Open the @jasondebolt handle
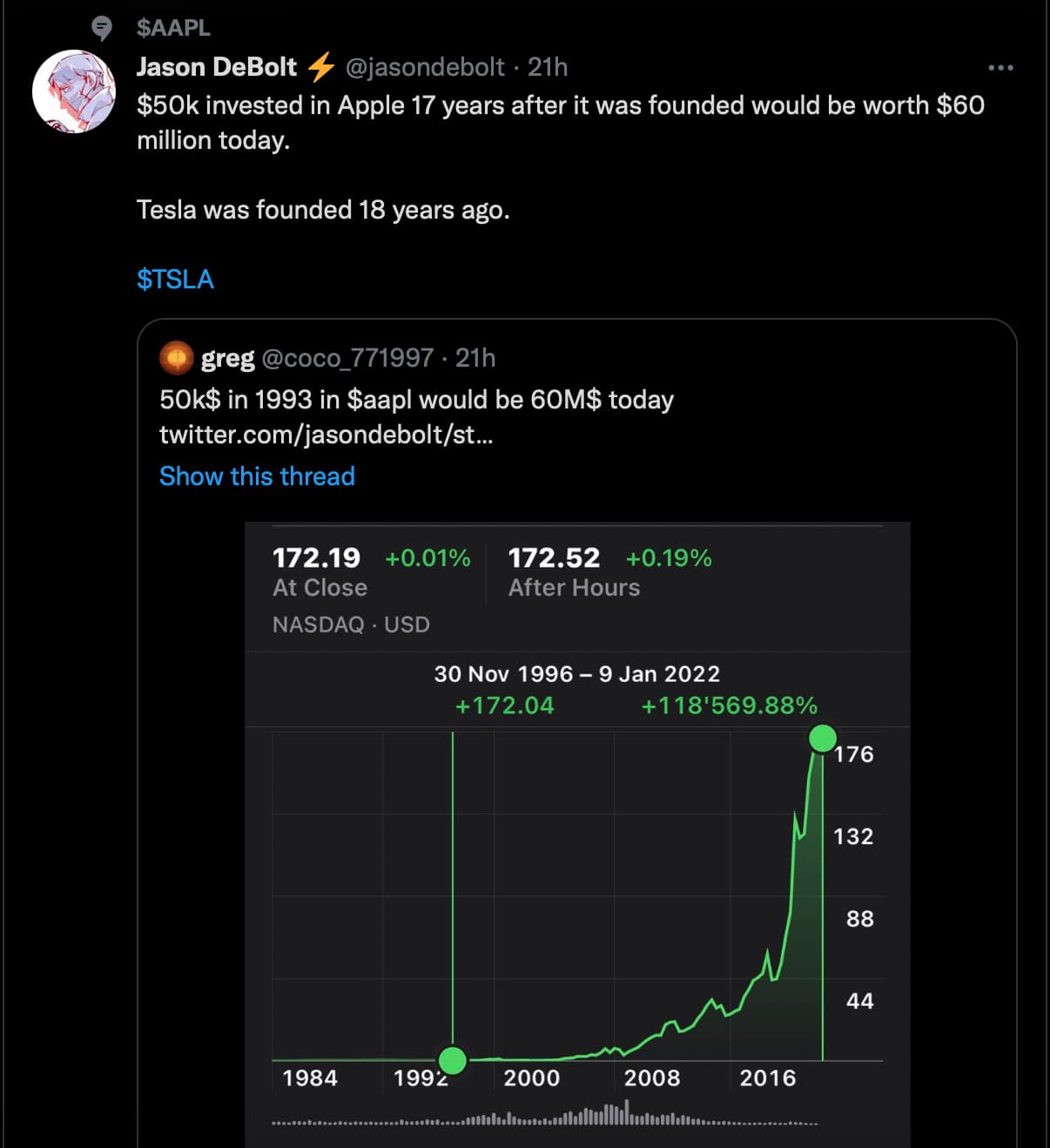Screen dimensions: 1050x1148 point(425,67)
